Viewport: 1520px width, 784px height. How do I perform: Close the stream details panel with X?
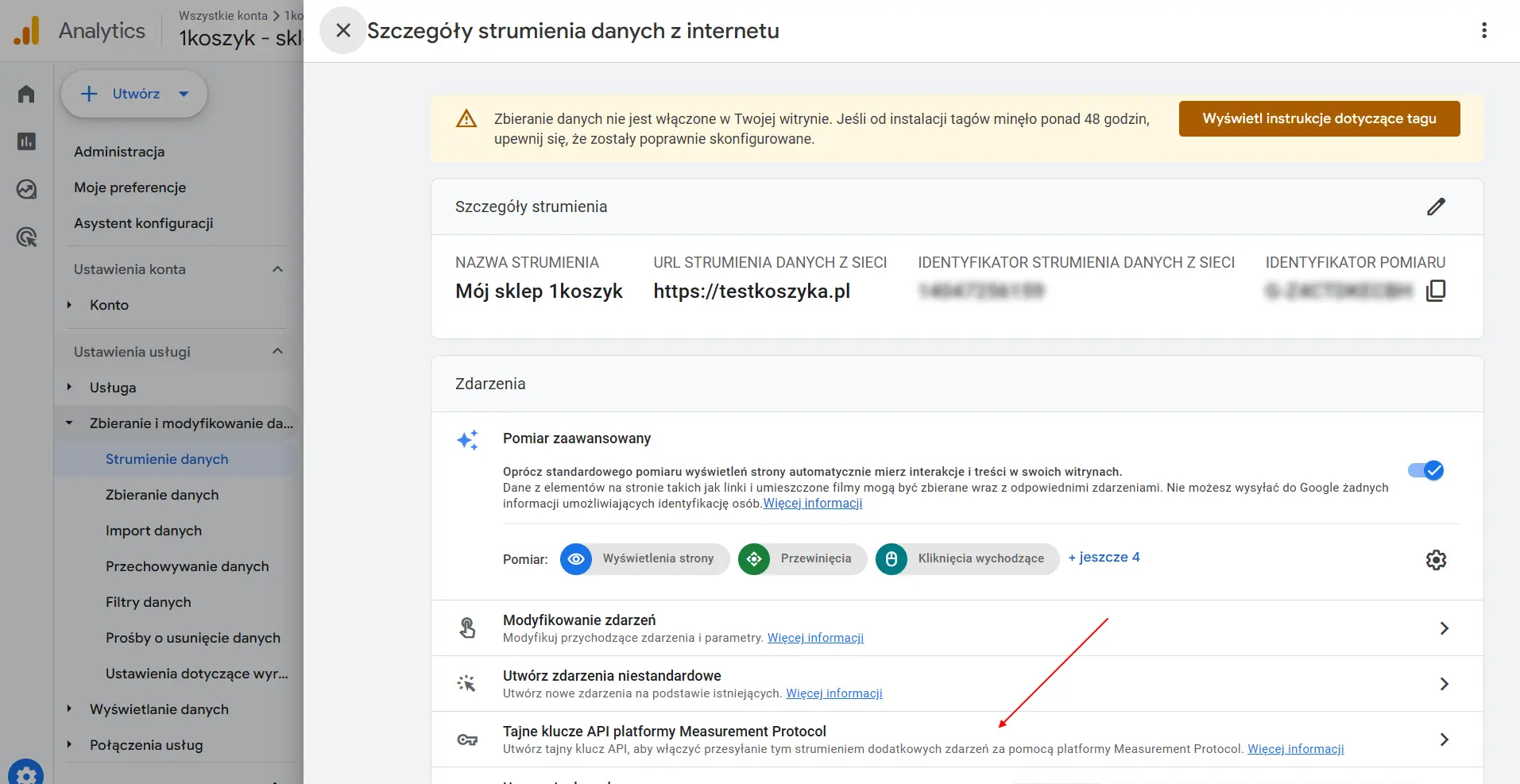pos(343,30)
